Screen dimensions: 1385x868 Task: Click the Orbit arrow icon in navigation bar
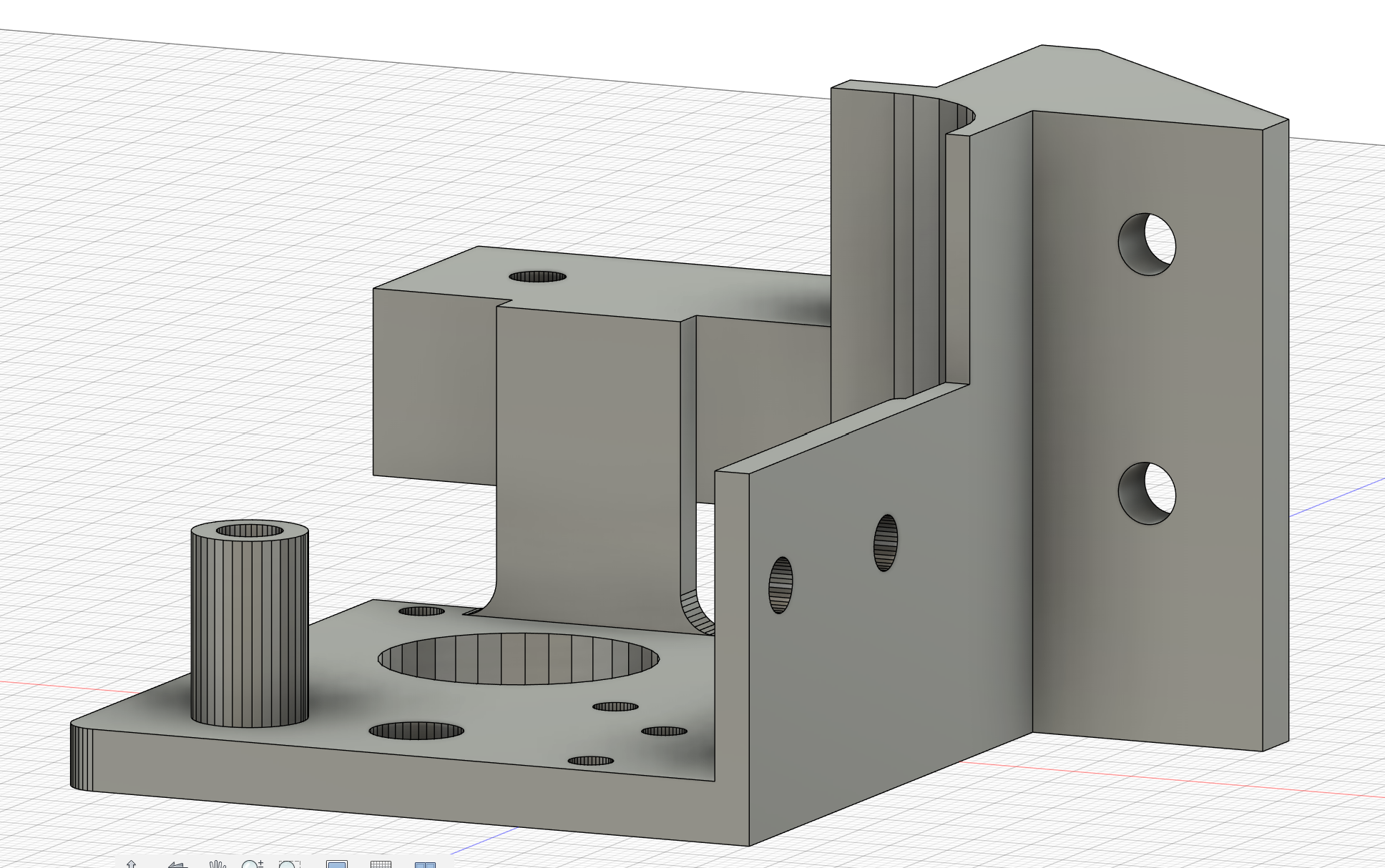pyautogui.click(x=131, y=864)
